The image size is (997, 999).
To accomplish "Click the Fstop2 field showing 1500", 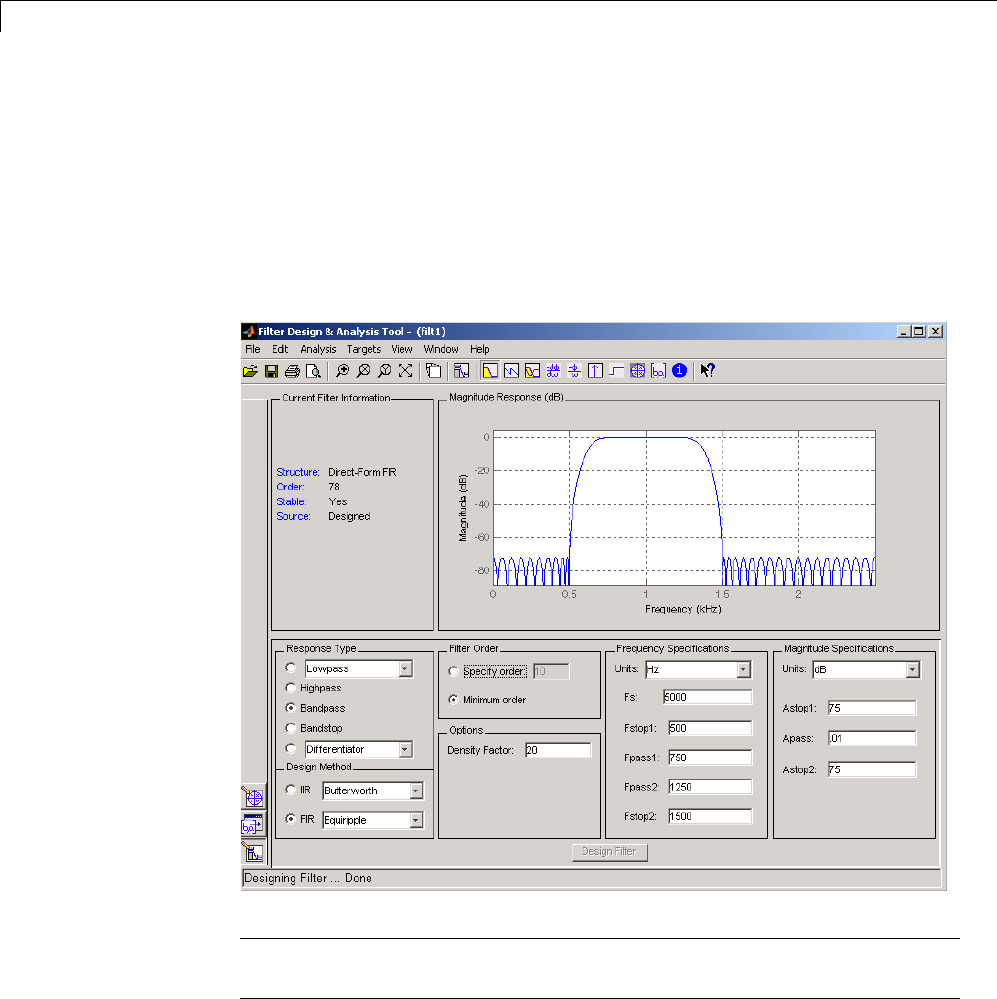I will [x=710, y=816].
